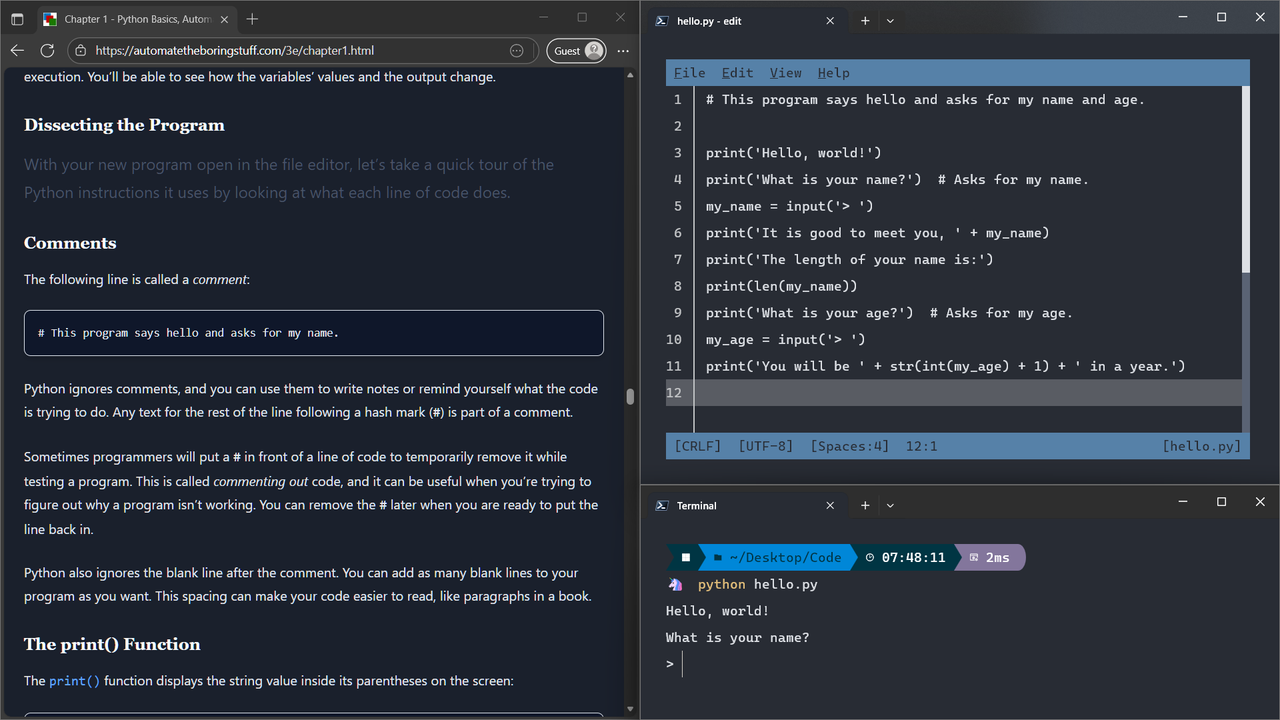Image resolution: width=1280 pixels, height=720 pixels.
Task: Click the hourglass icon beside 2ms
Action: tap(975, 557)
